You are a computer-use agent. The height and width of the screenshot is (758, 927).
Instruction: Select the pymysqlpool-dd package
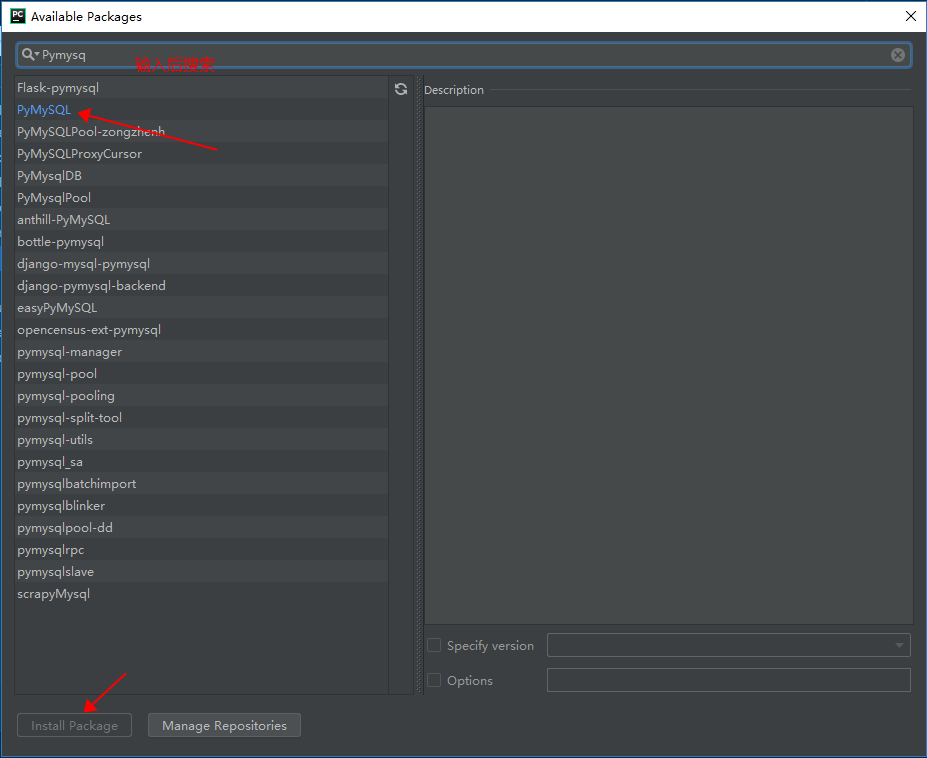[x=202, y=528]
